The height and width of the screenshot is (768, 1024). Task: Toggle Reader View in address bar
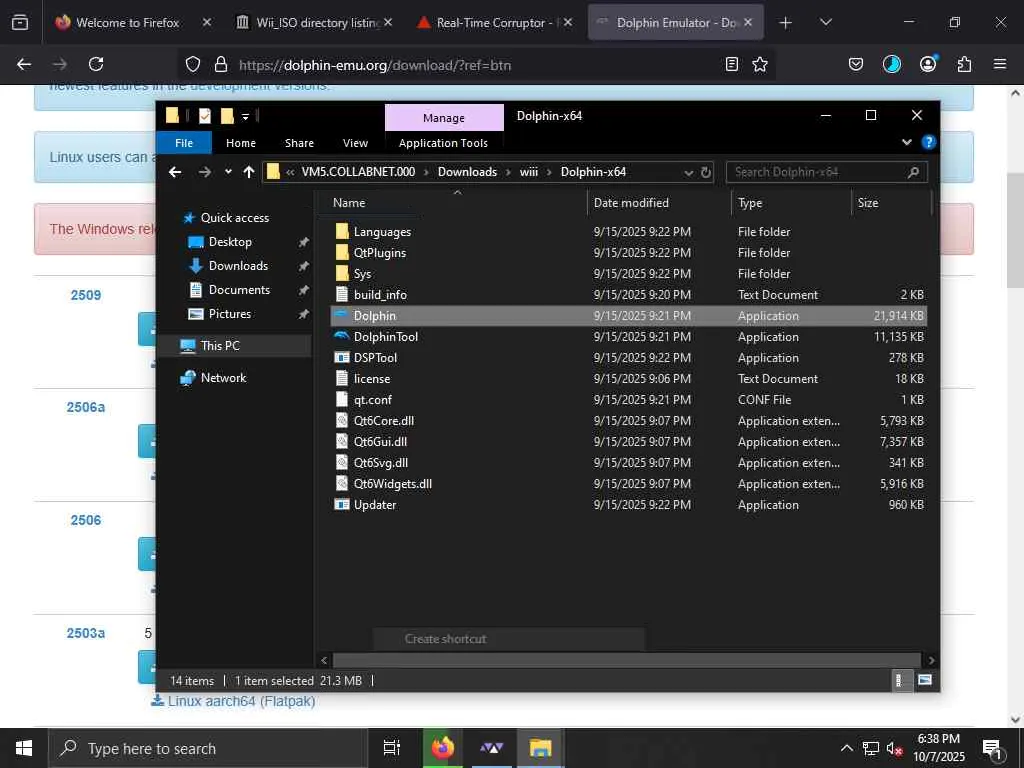(x=732, y=65)
